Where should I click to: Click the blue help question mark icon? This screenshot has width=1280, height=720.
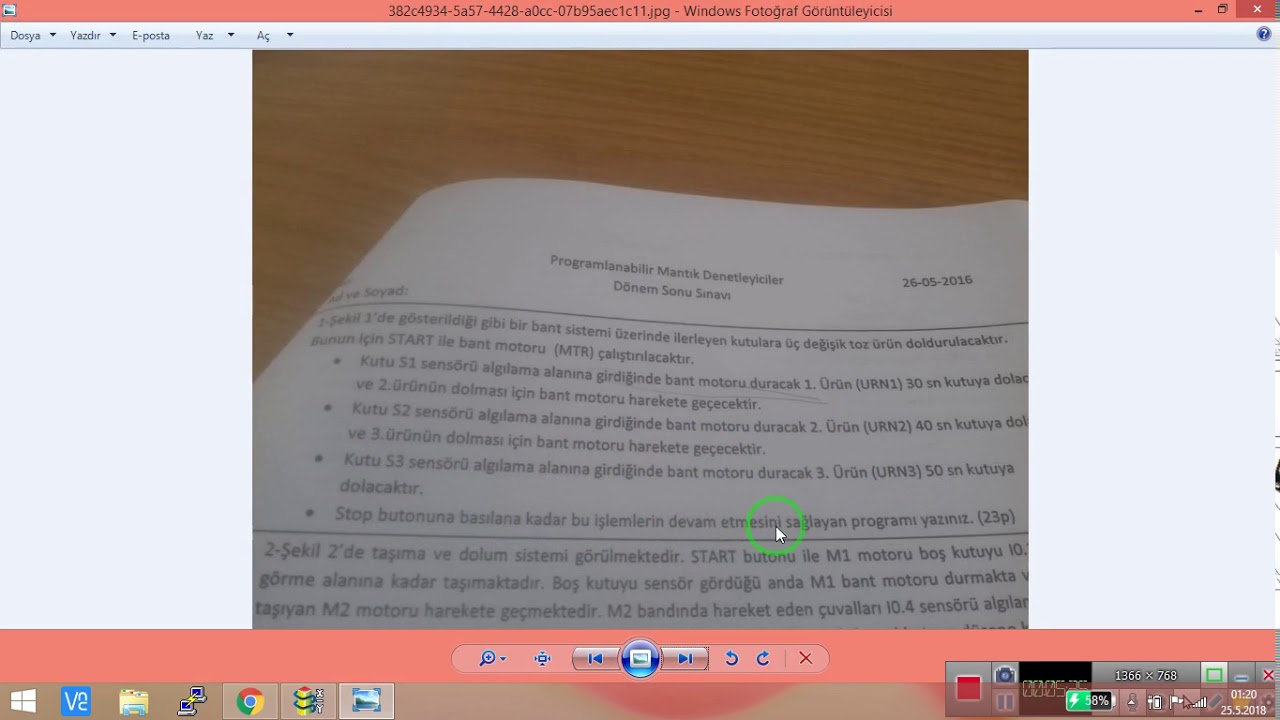(x=1264, y=34)
